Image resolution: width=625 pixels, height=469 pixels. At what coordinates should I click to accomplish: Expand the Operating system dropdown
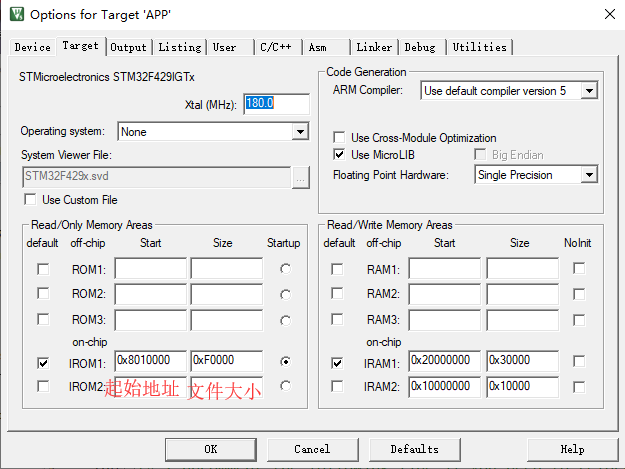(x=301, y=131)
